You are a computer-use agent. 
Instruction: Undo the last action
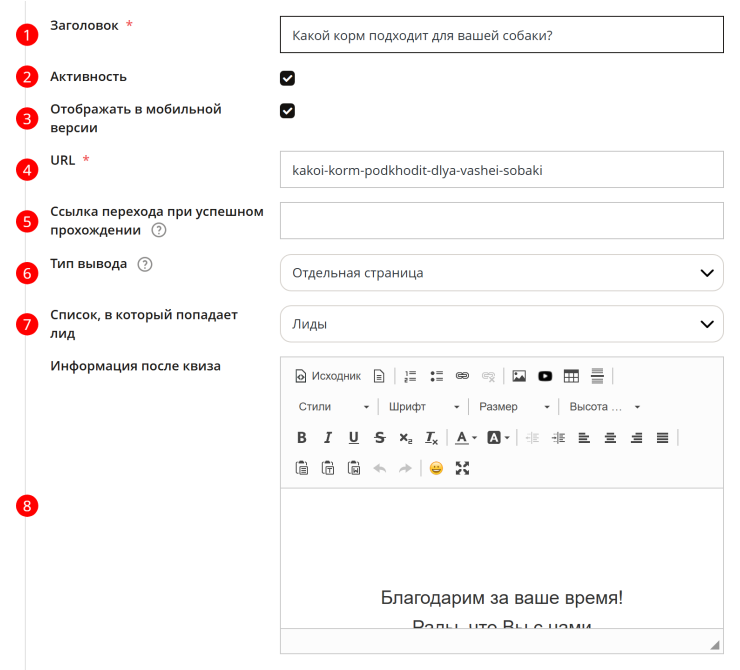click(379, 468)
